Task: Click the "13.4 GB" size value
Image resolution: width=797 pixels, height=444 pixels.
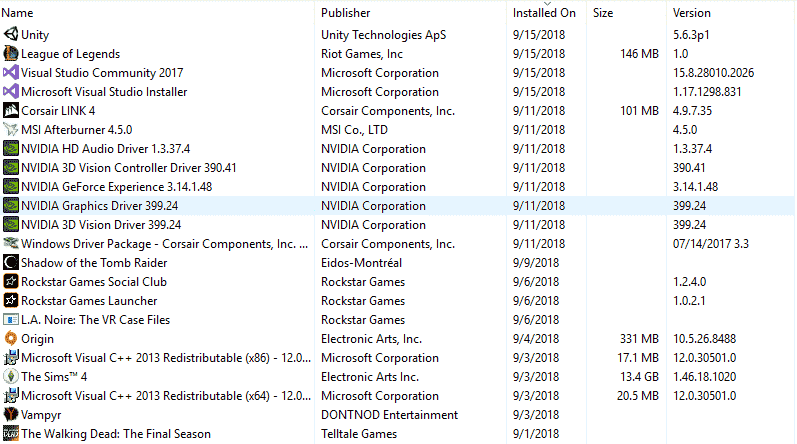Action: point(639,376)
